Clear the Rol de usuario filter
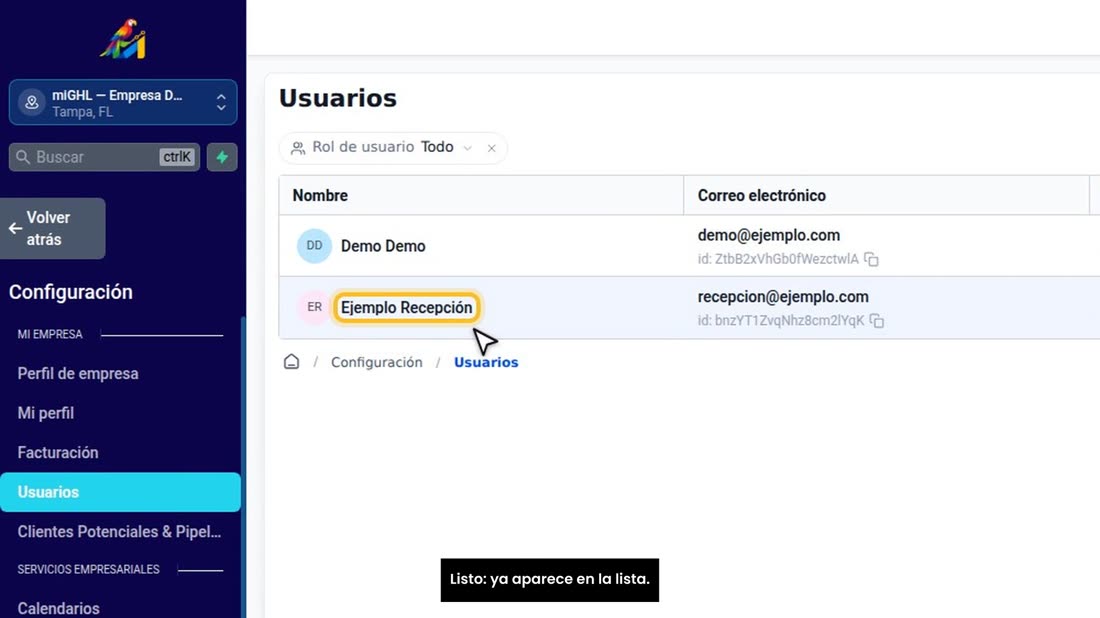 click(492, 148)
